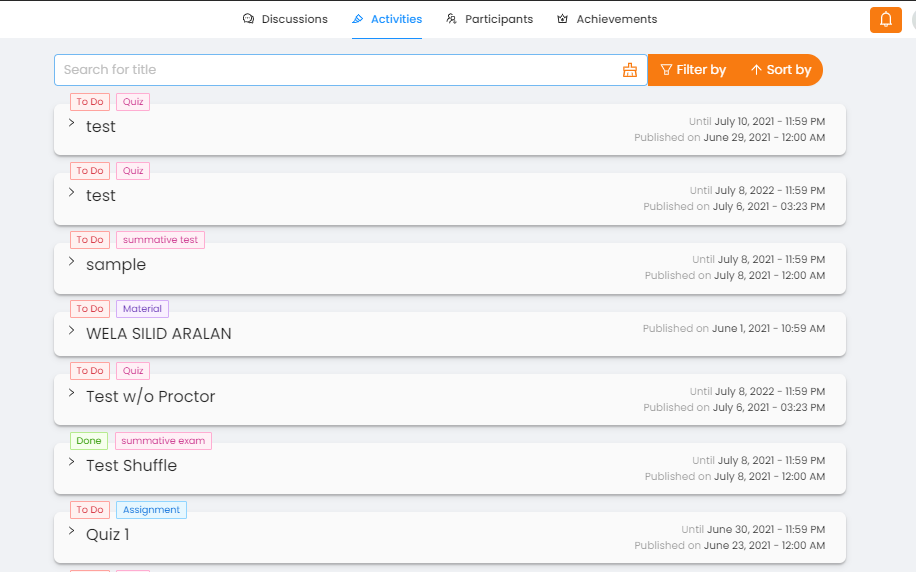Expand the Test w/o Proctor chevron
The height and width of the screenshot is (572, 916).
pos(72,393)
